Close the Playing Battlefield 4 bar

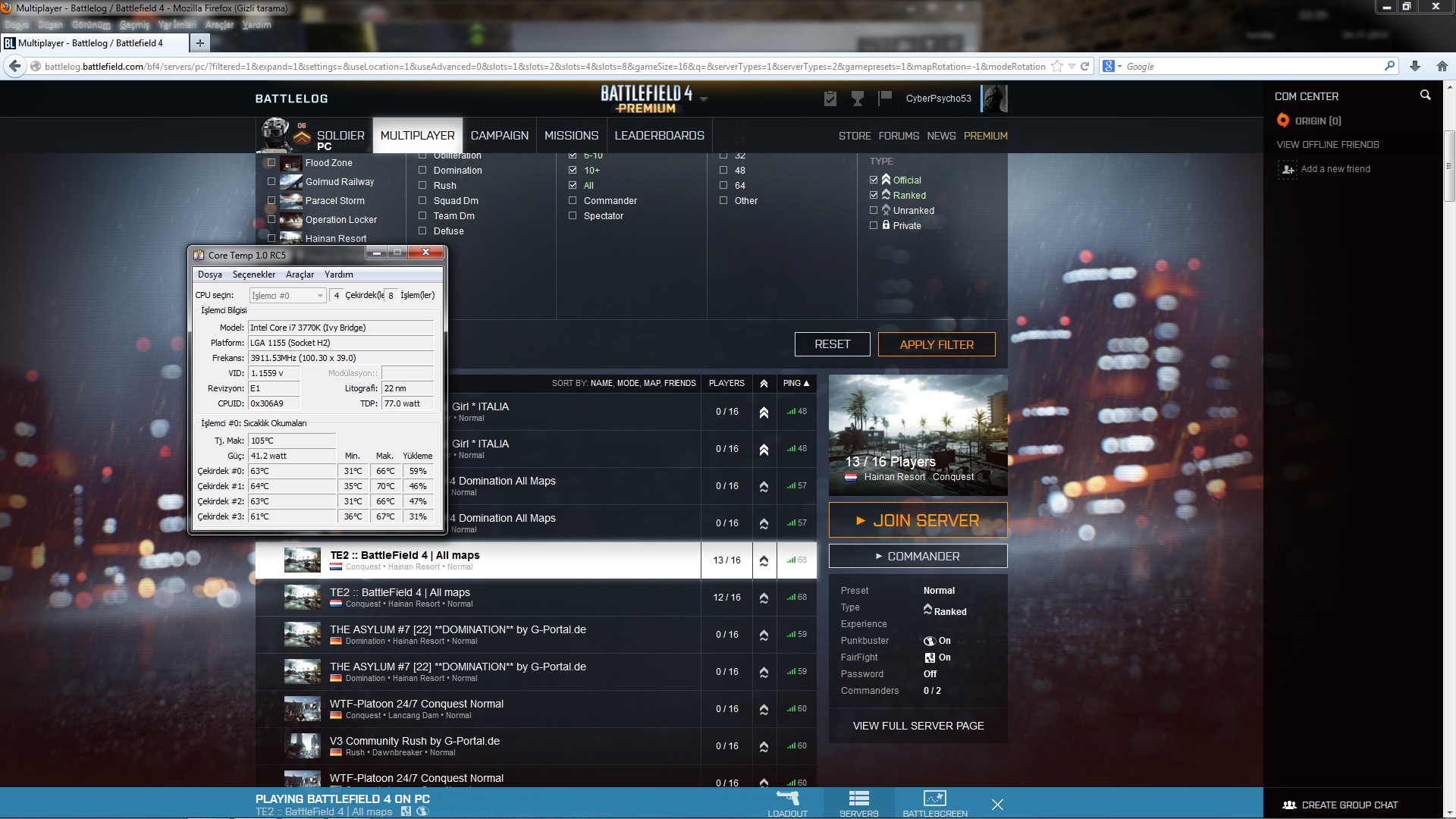coord(997,805)
